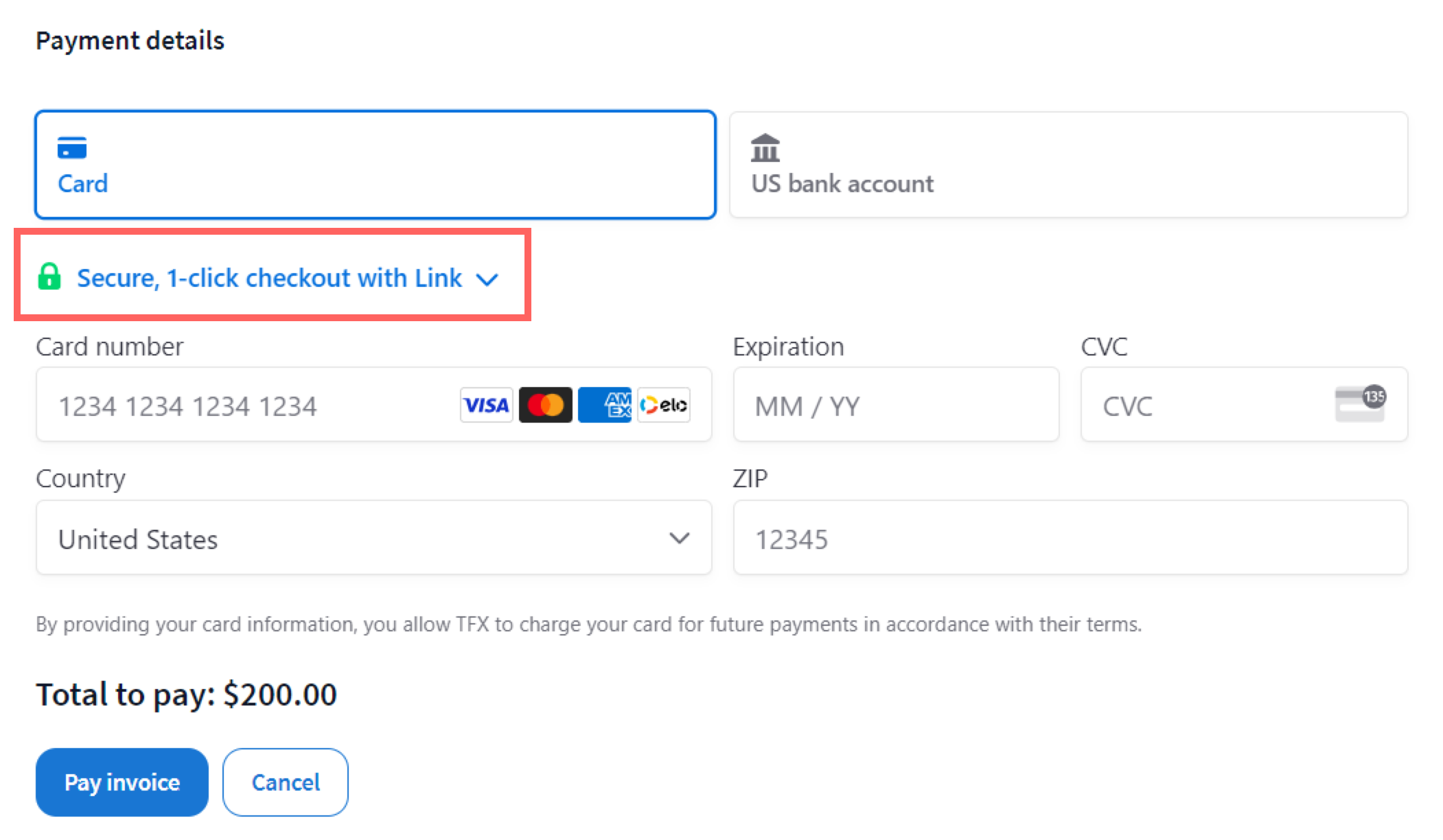Focus the Expiration MM / YY field
1443x840 pixels.
click(x=896, y=406)
